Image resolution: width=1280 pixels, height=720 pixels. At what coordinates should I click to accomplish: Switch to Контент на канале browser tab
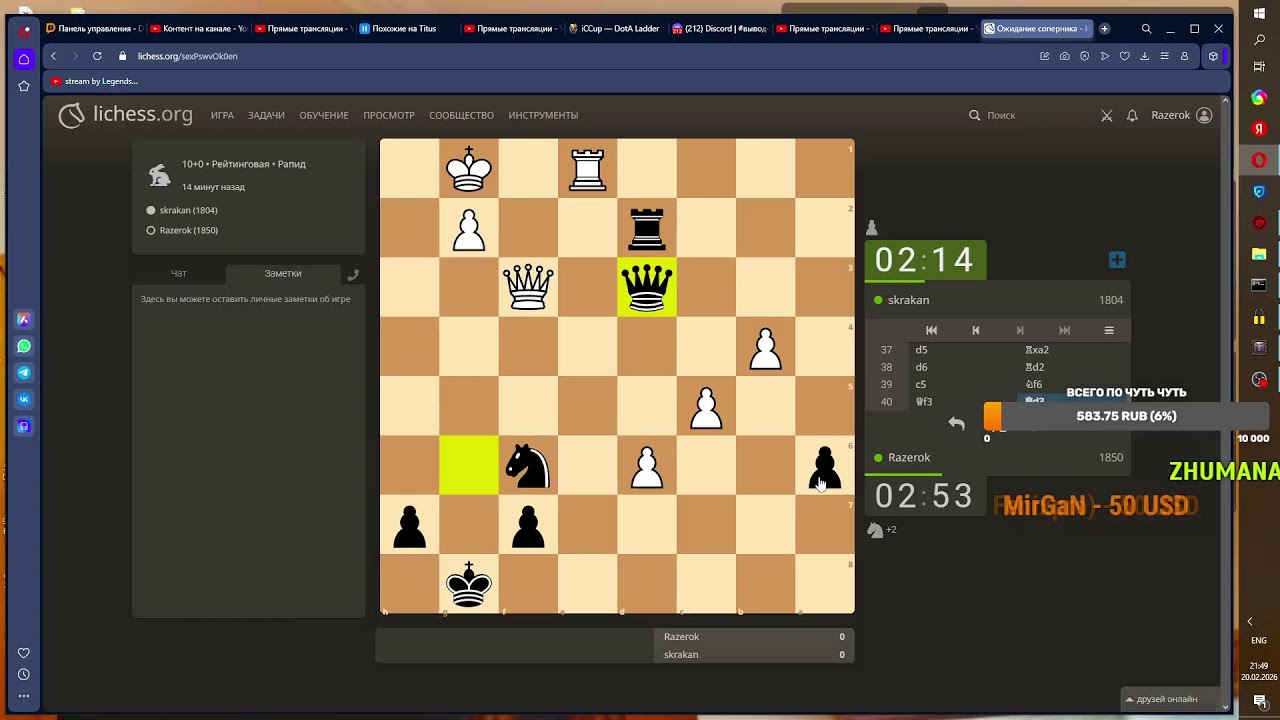tap(199, 28)
